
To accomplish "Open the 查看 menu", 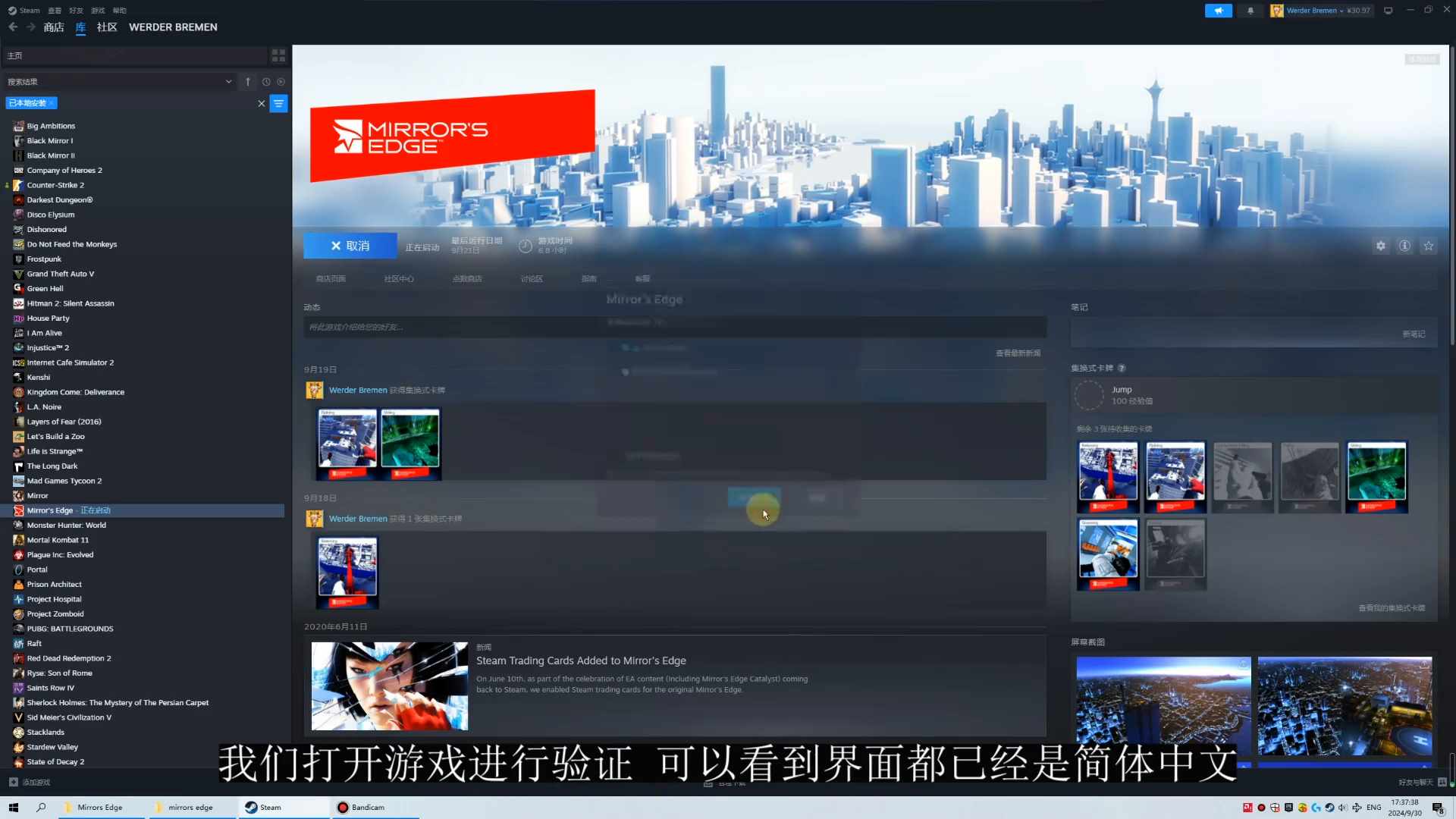I will point(55,11).
